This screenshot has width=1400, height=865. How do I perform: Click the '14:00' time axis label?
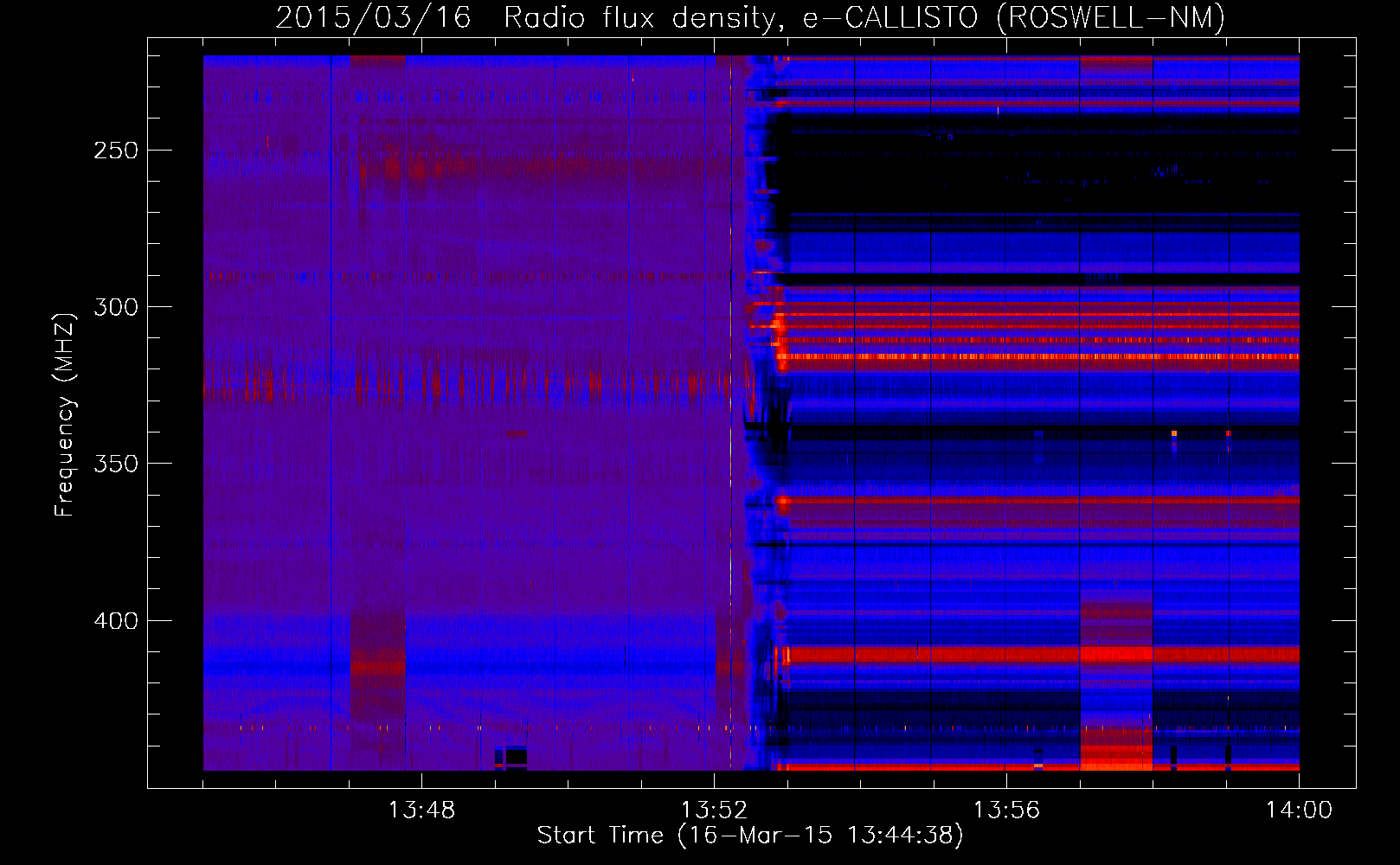tap(1299, 811)
